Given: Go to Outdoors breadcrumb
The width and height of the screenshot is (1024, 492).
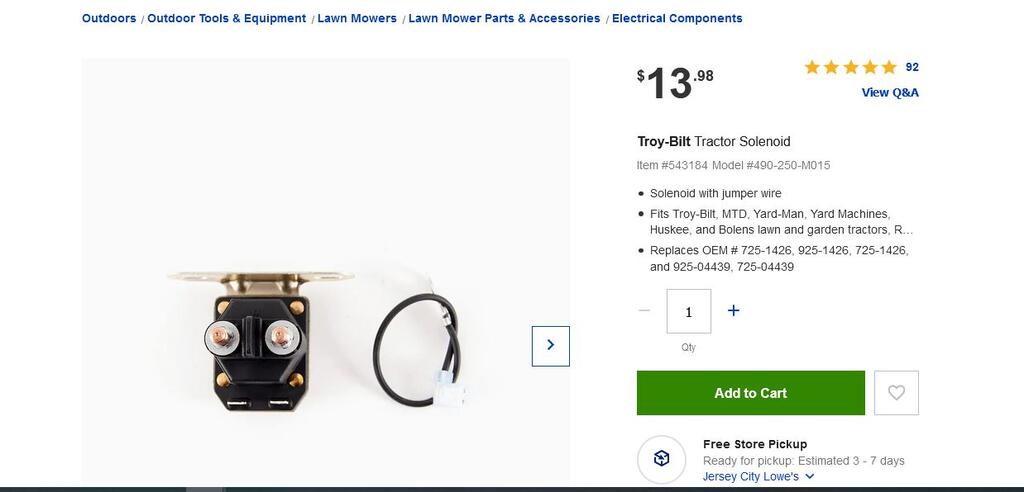Looking at the screenshot, I should 109,18.
